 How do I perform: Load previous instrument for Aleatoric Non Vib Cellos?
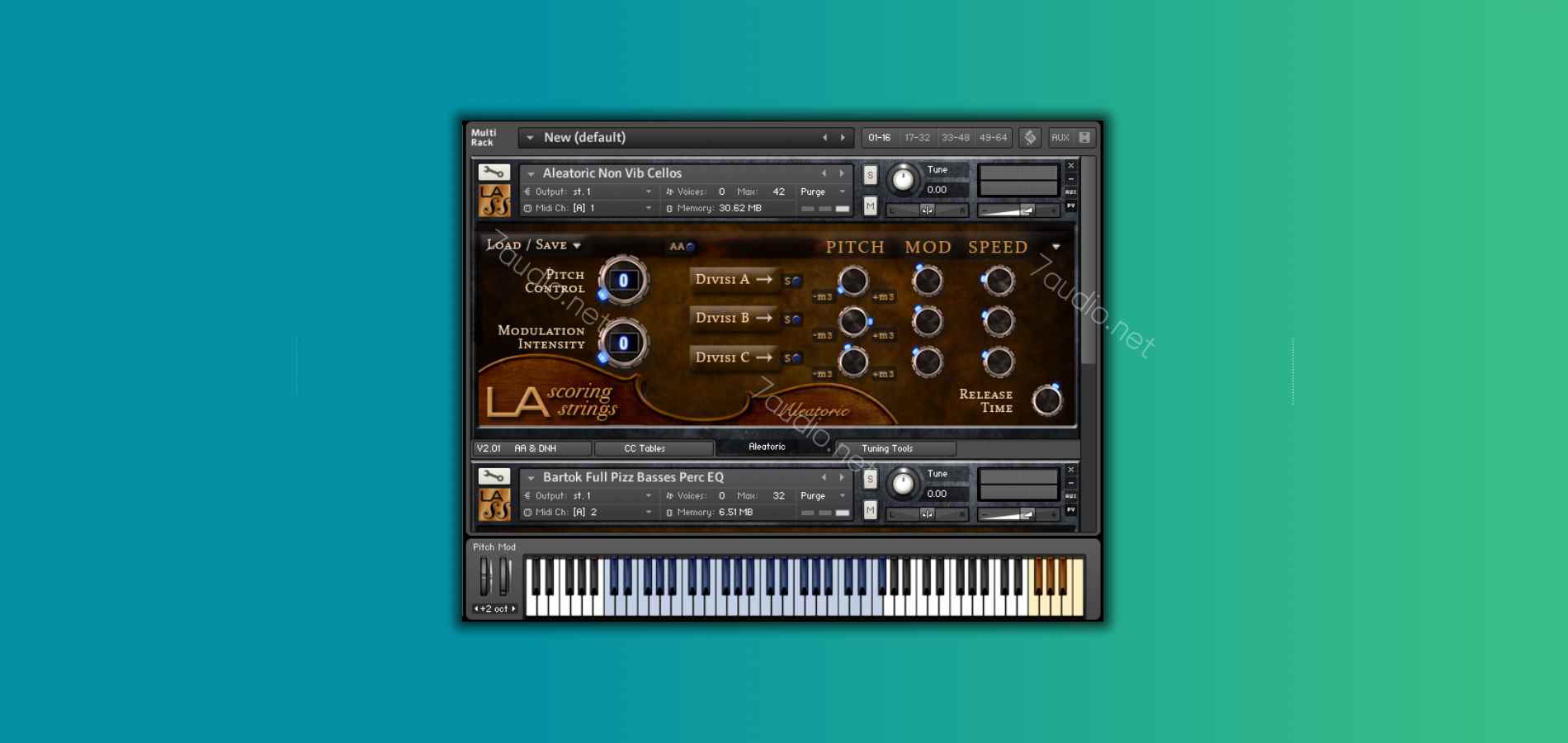click(x=824, y=173)
